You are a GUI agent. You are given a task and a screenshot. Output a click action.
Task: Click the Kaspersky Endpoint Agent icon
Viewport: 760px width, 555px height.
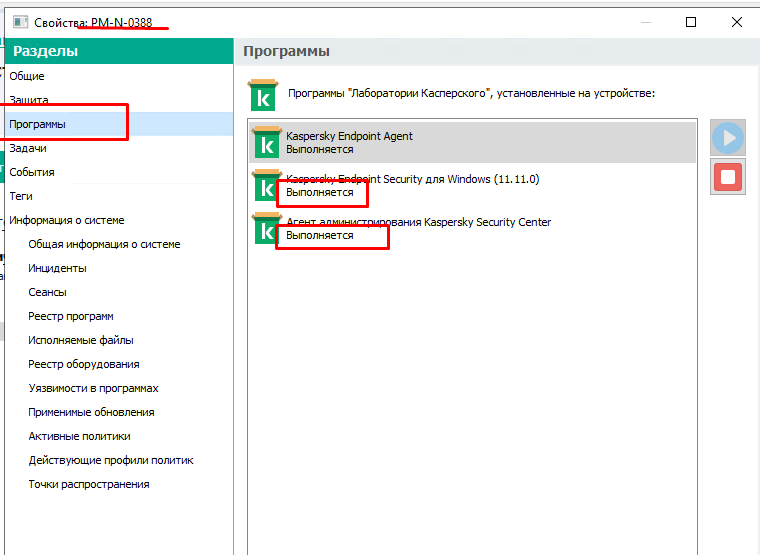click(267, 142)
